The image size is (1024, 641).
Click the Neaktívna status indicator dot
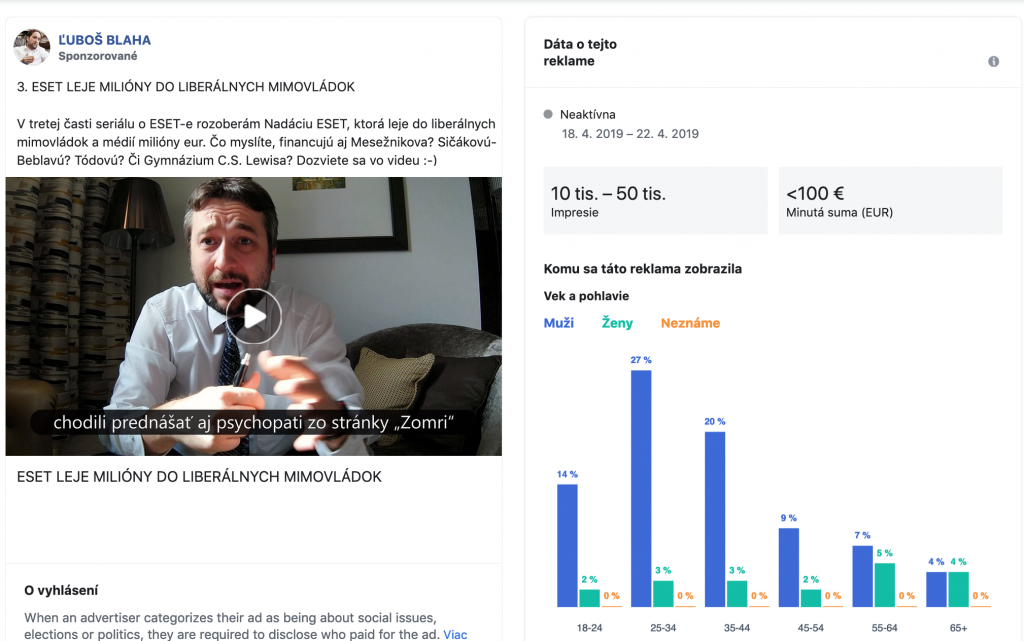tap(548, 114)
